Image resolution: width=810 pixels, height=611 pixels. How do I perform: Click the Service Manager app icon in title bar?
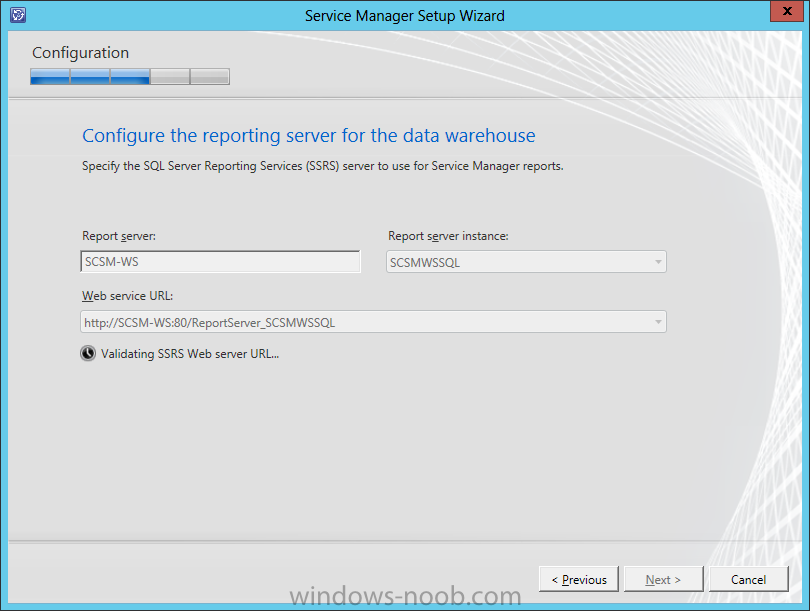point(18,15)
